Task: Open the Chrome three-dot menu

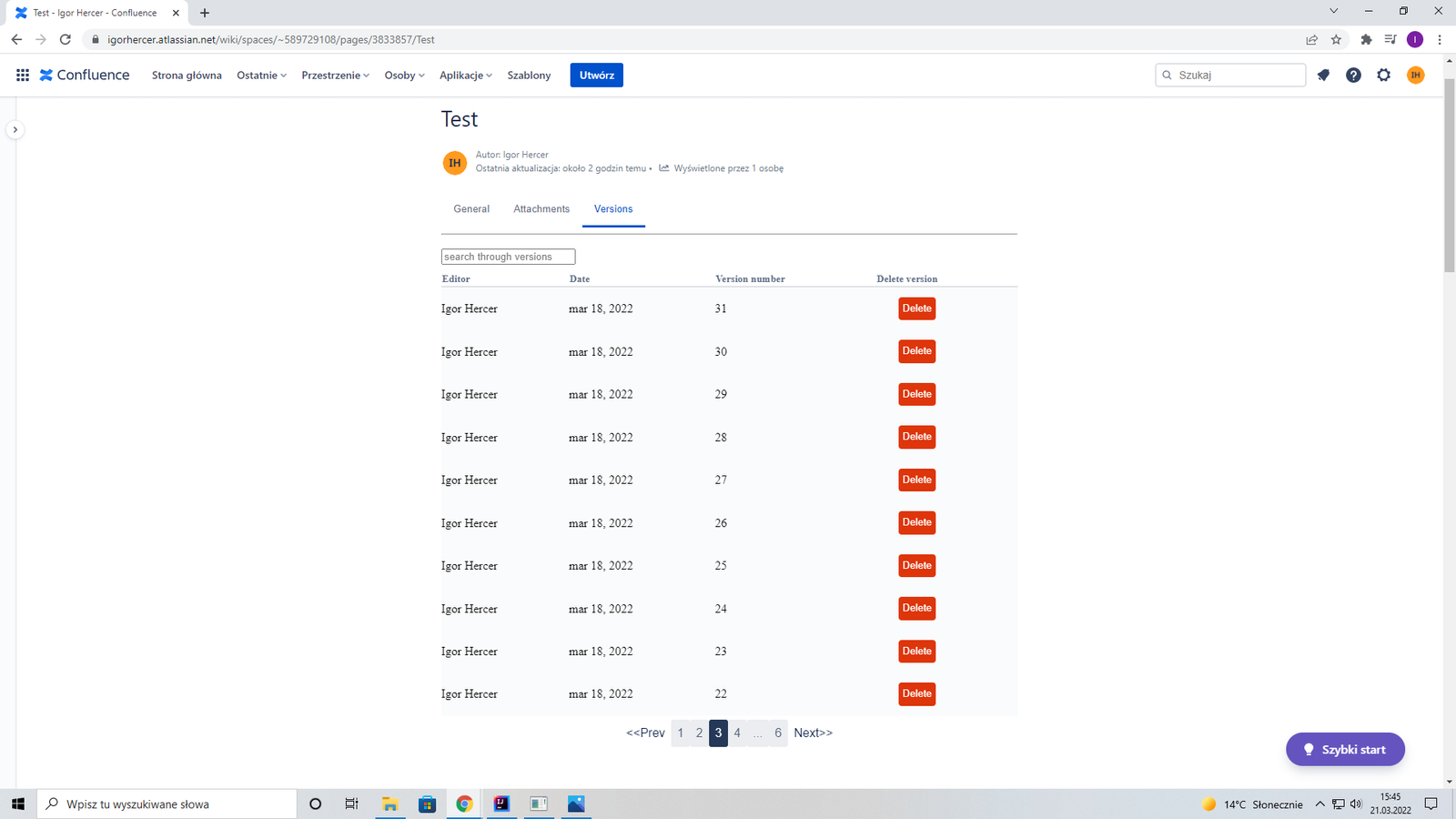Action: [1440, 39]
